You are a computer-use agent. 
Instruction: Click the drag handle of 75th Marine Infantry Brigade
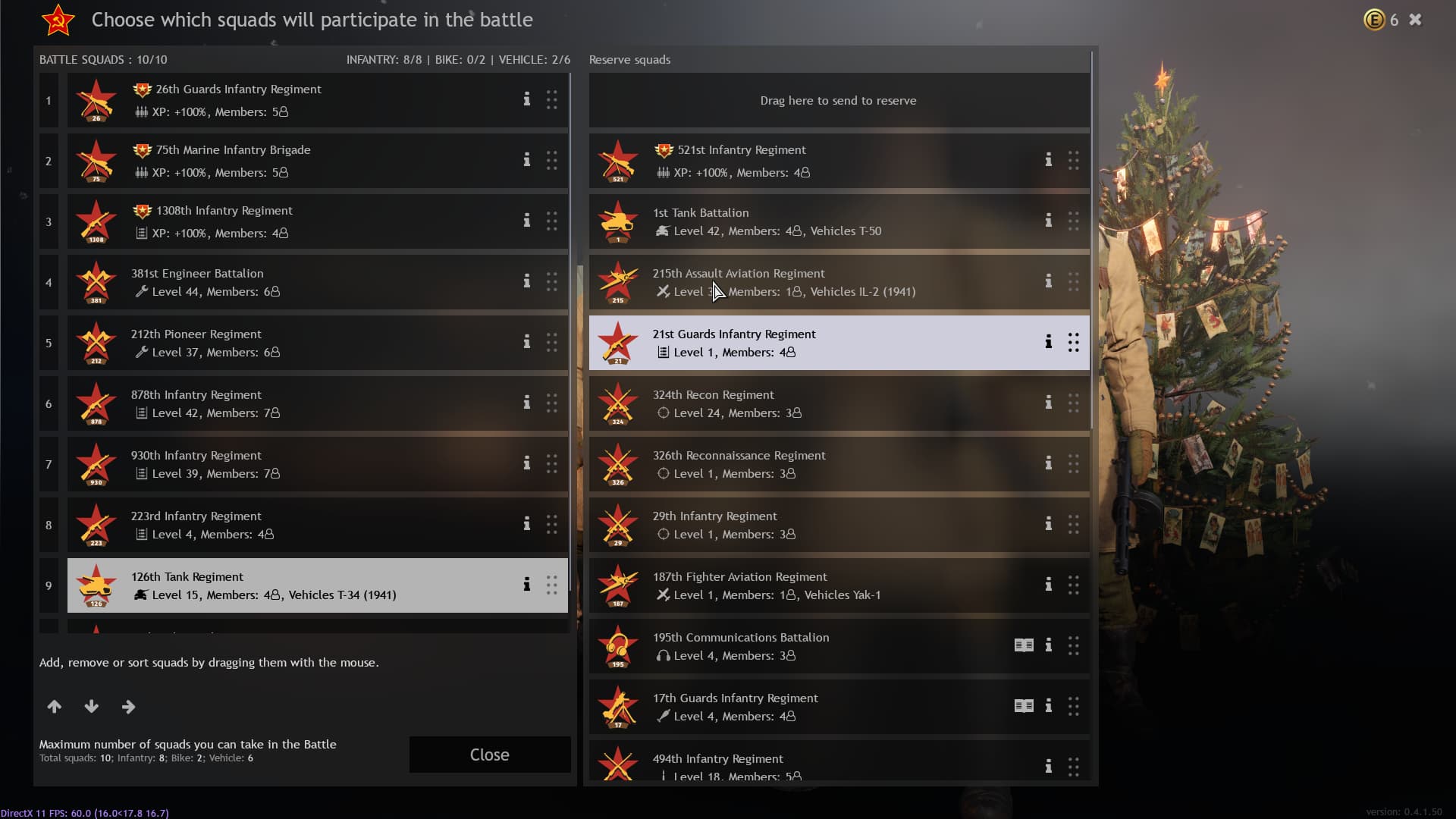point(552,160)
